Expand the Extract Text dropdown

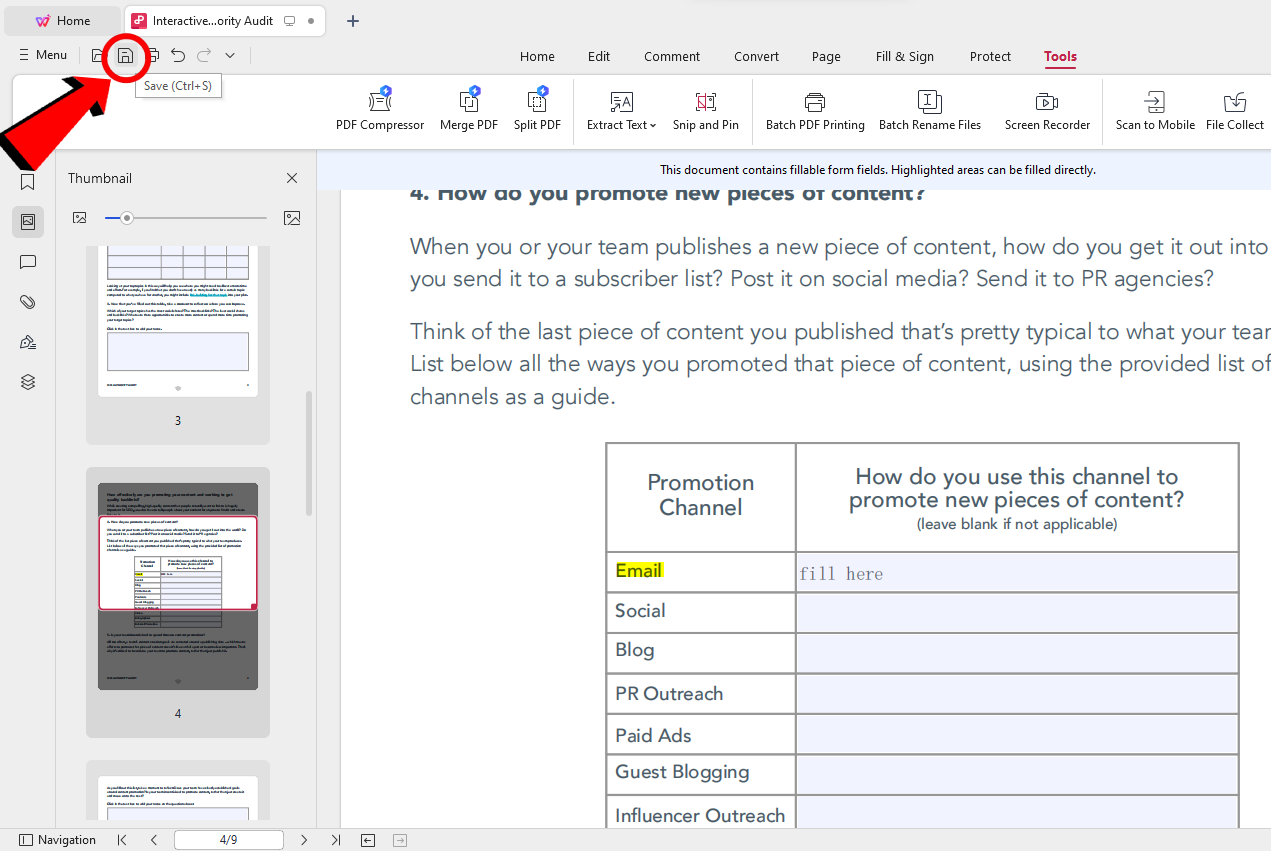click(x=621, y=110)
